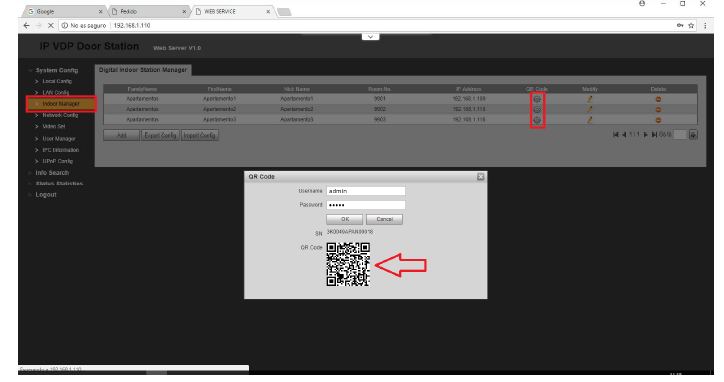Image resolution: width=724 pixels, height=382 pixels.
Task: Click the serial number text after SN
Action: click(350, 232)
